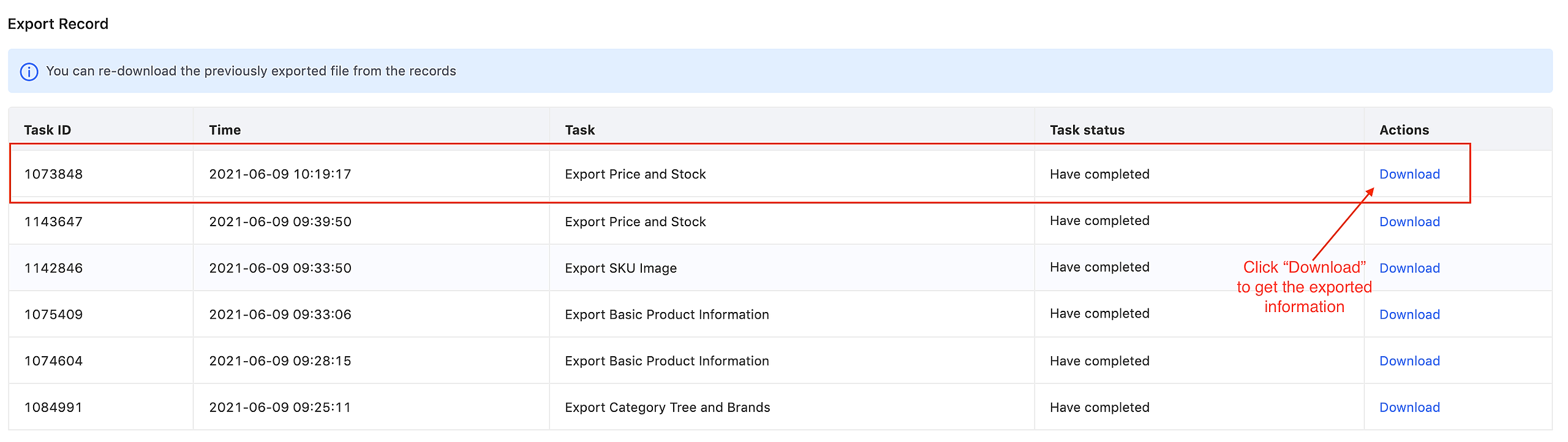Click the Task column header

click(x=579, y=130)
